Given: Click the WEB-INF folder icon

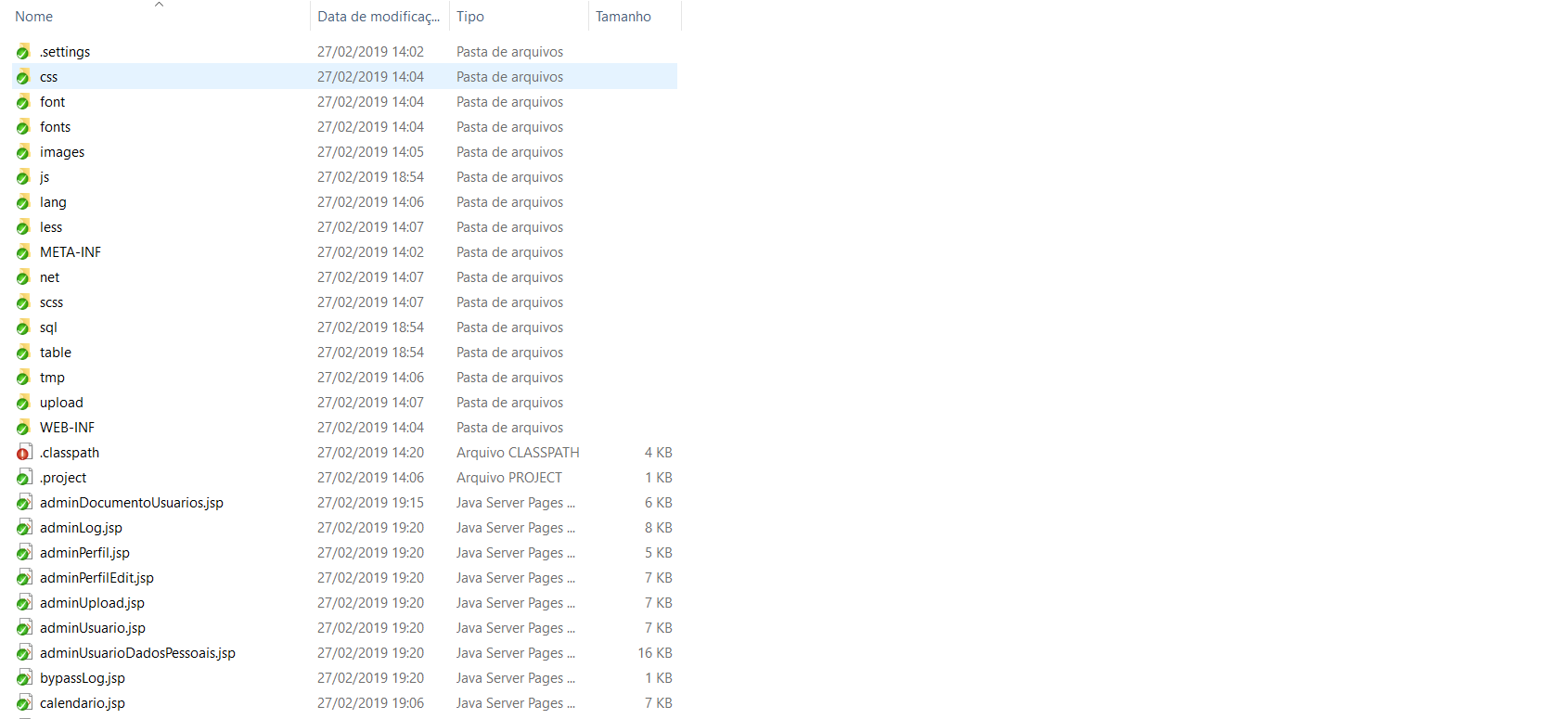Looking at the screenshot, I should click(23, 428).
